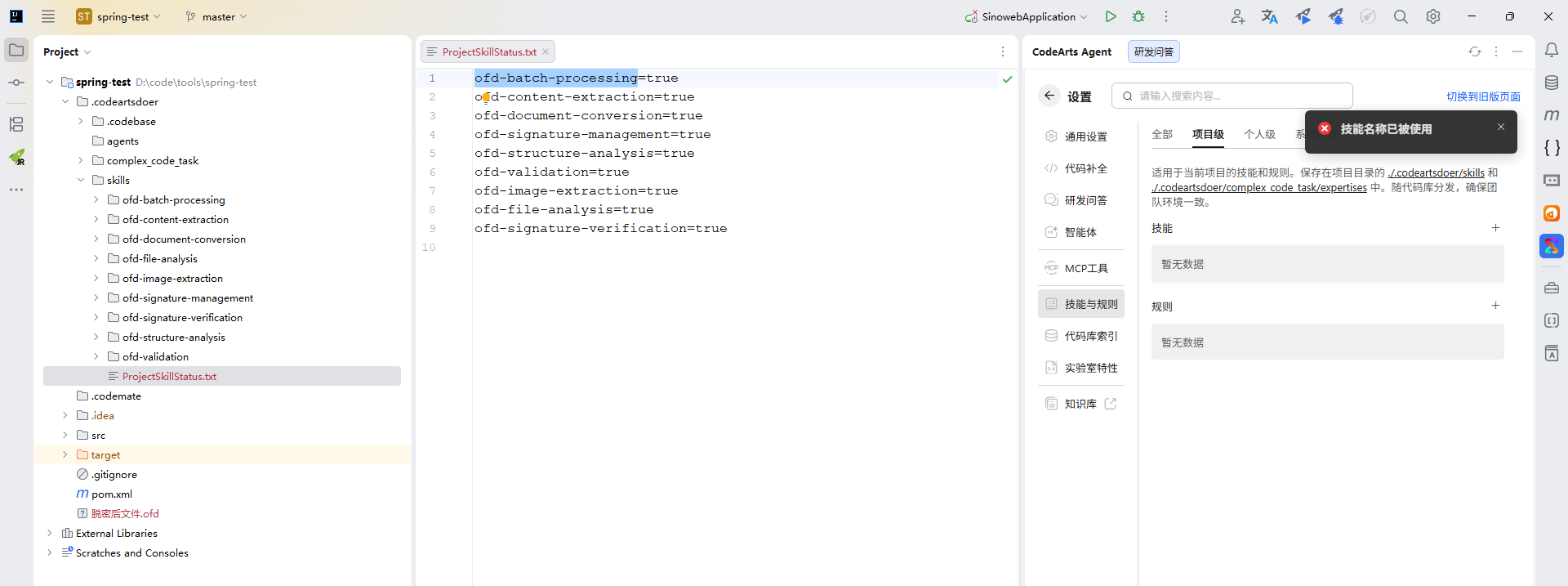Focus the settings search input field
The width and height of the screenshot is (1568, 586).
point(1232,96)
